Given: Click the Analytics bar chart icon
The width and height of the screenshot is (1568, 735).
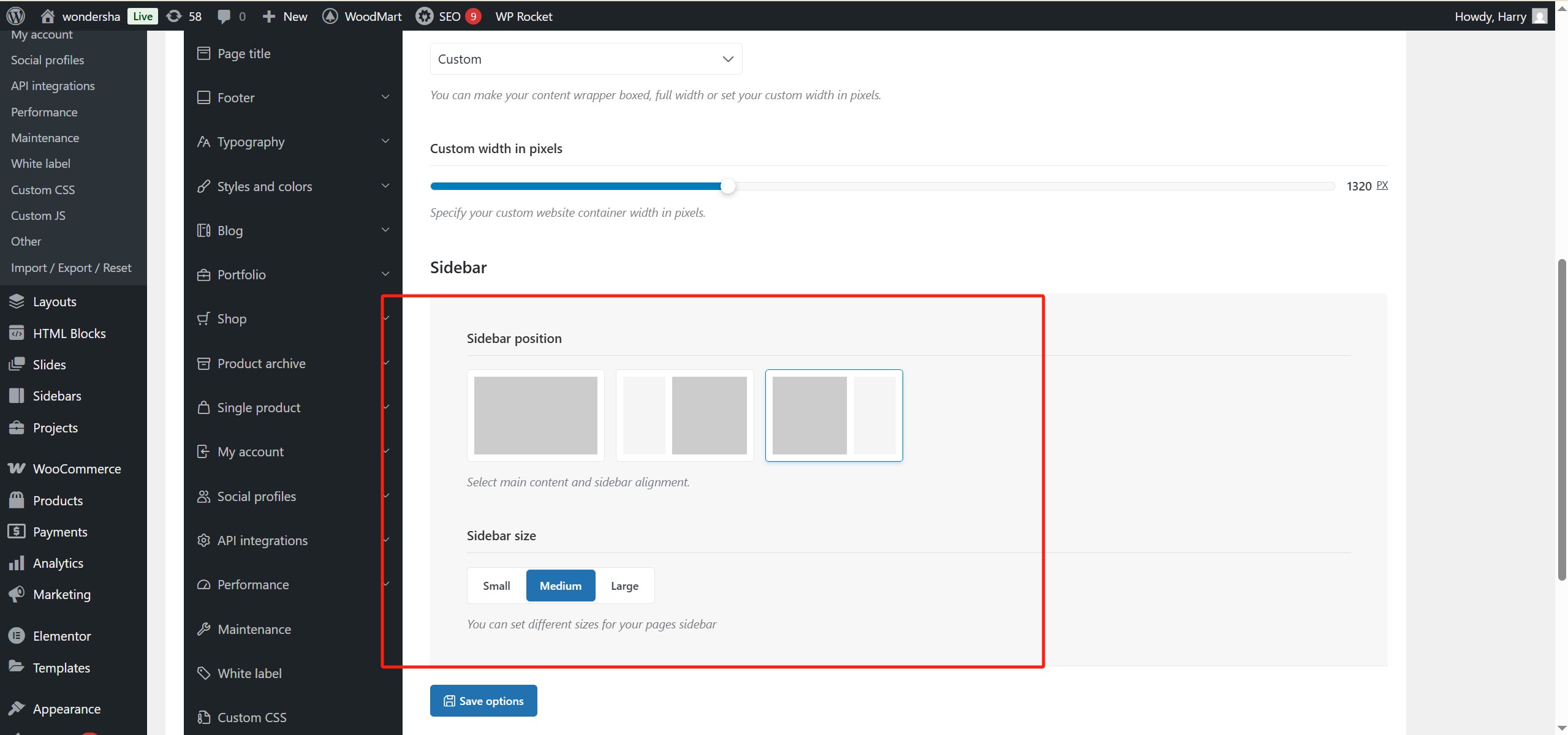Looking at the screenshot, I should pyautogui.click(x=17, y=563).
